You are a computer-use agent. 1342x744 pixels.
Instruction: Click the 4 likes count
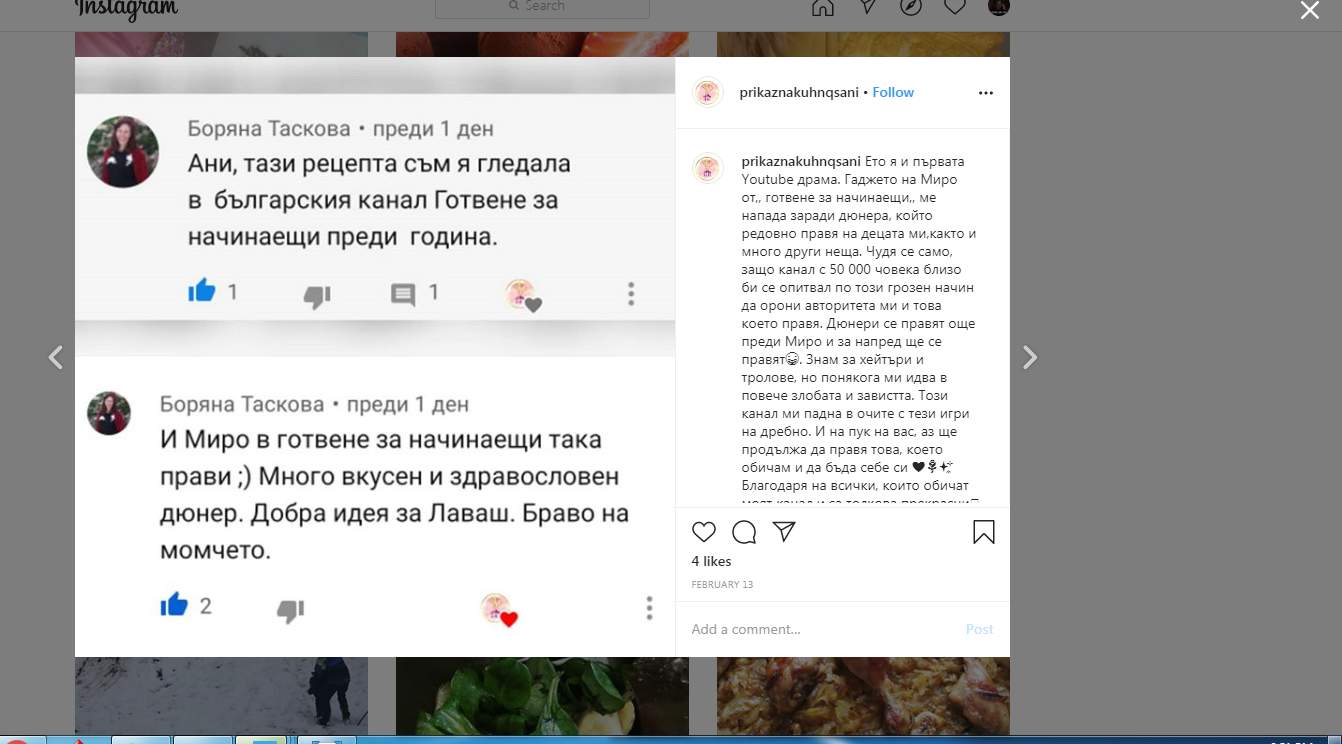[x=711, y=561]
